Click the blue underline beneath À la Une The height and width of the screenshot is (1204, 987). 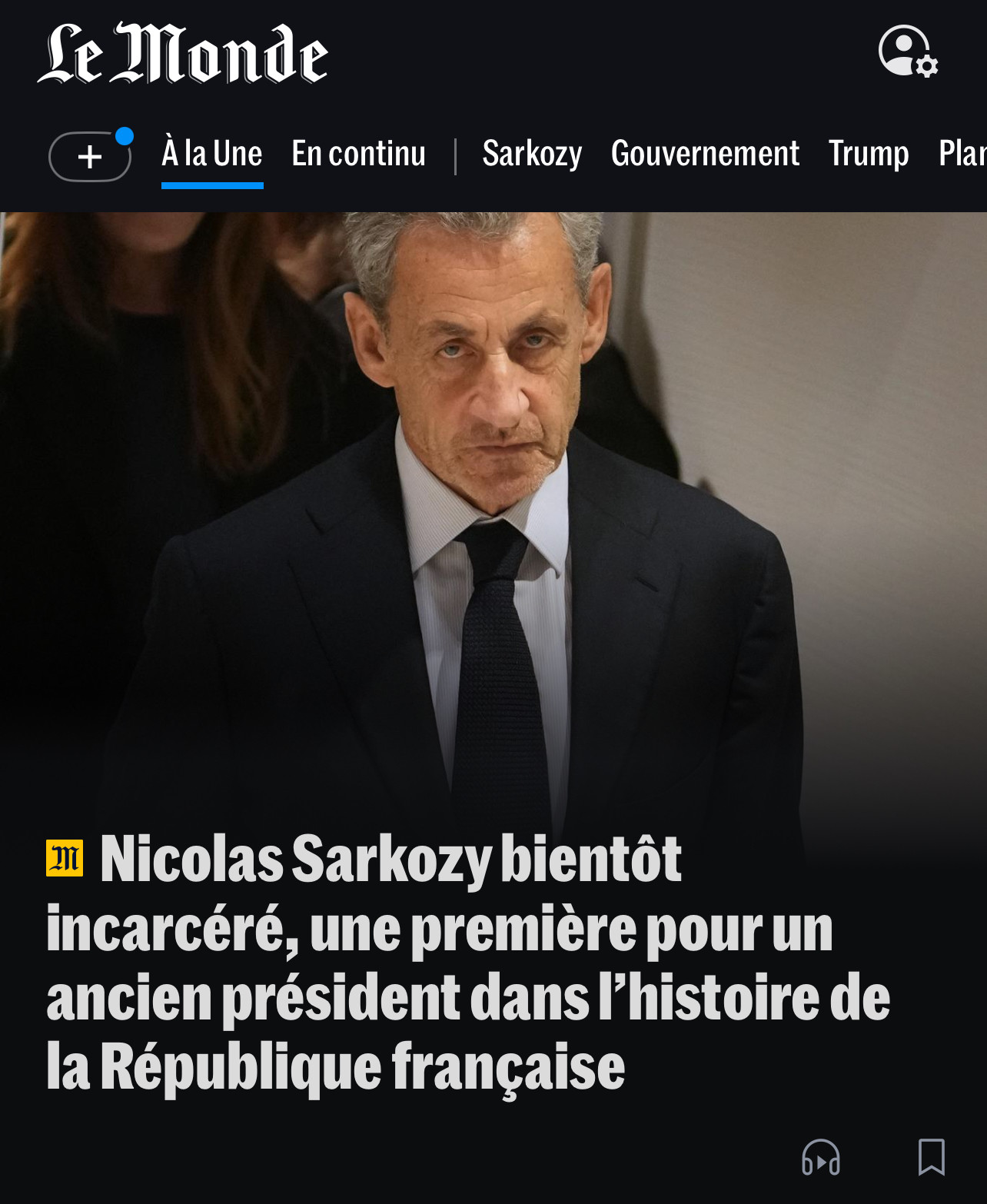tap(212, 185)
